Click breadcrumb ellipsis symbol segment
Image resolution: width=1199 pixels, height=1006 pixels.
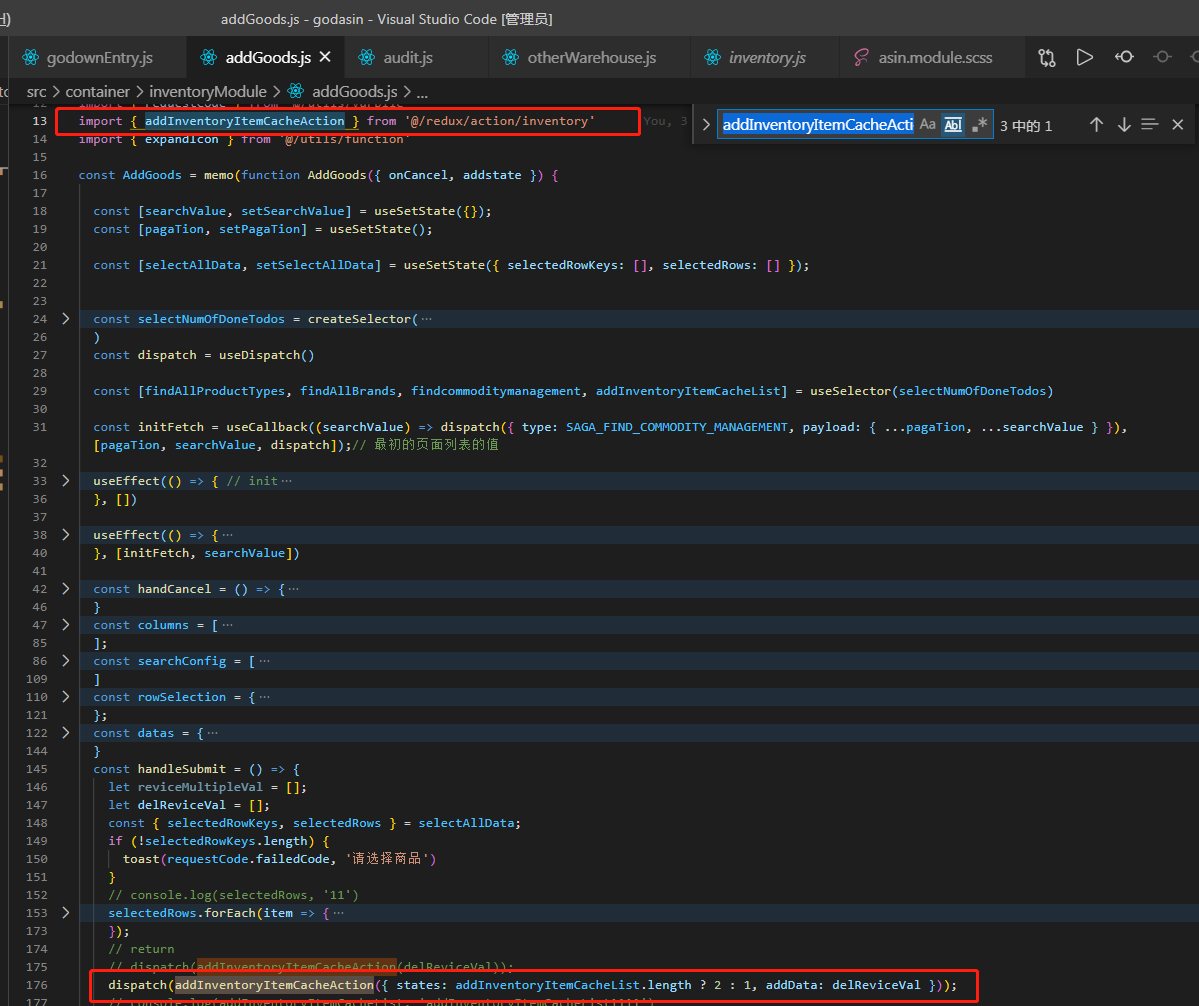point(422,93)
